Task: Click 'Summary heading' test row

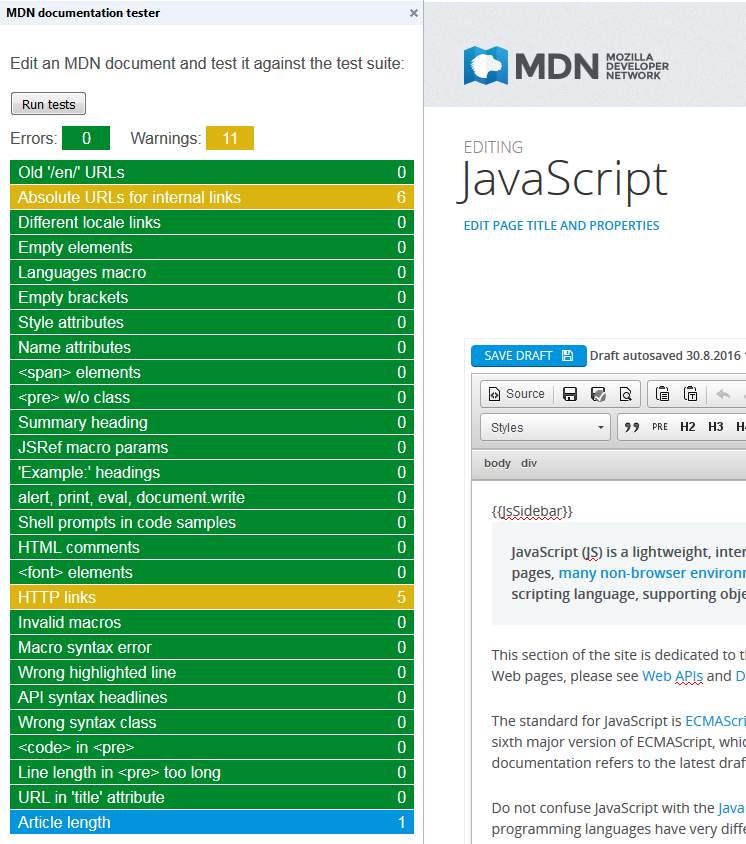Action: click(x=212, y=423)
